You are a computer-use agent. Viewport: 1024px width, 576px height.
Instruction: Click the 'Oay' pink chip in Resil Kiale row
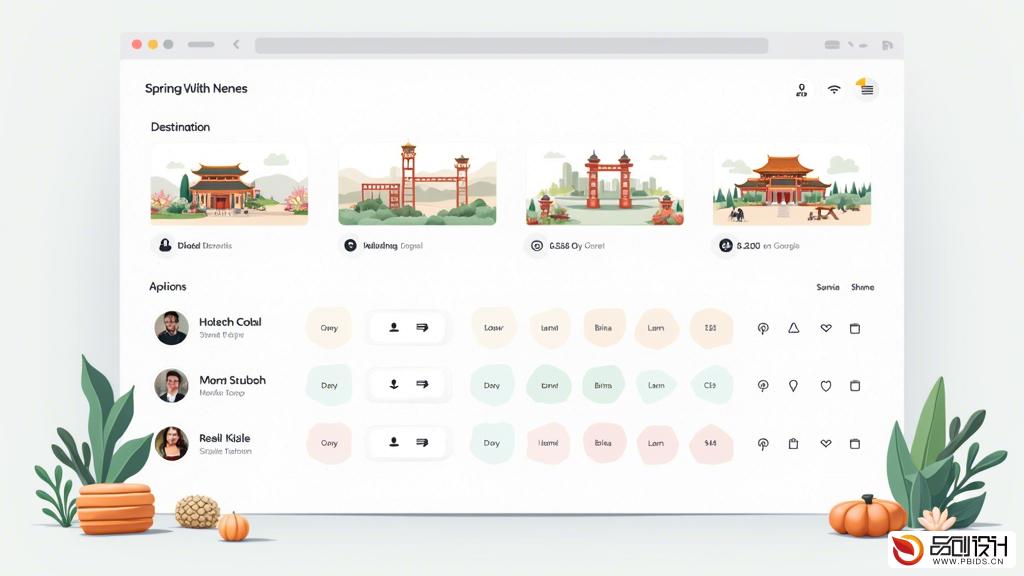coord(329,443)
